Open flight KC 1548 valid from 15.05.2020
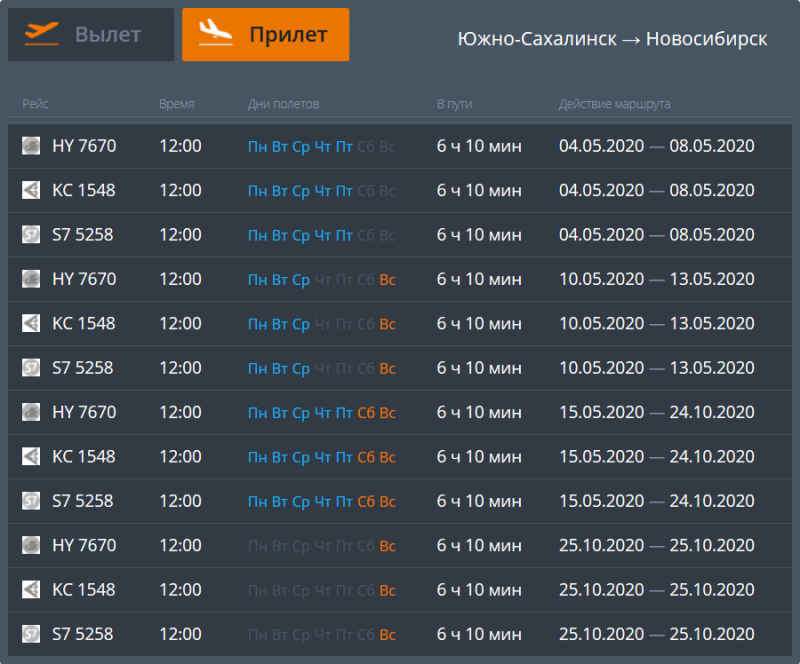Image resolution: width=800 pixels, height=664 pixels. coord(84,457)
